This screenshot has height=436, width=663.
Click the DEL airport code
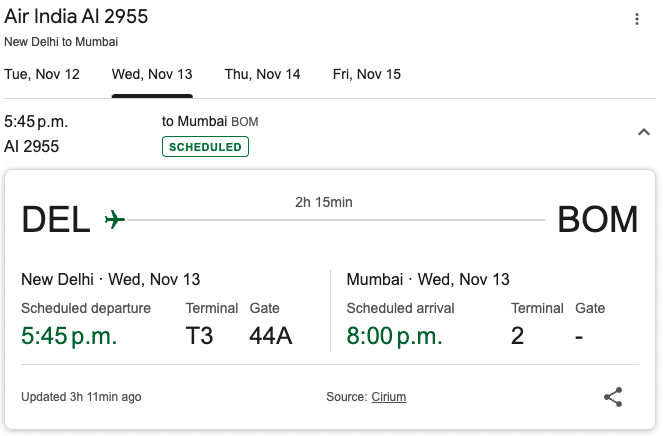57,219
